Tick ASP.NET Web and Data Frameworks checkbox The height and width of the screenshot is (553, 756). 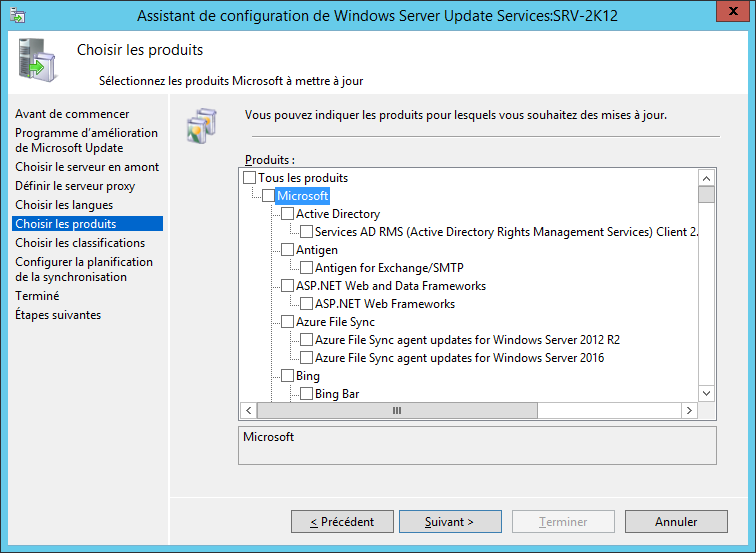point(287,286)
